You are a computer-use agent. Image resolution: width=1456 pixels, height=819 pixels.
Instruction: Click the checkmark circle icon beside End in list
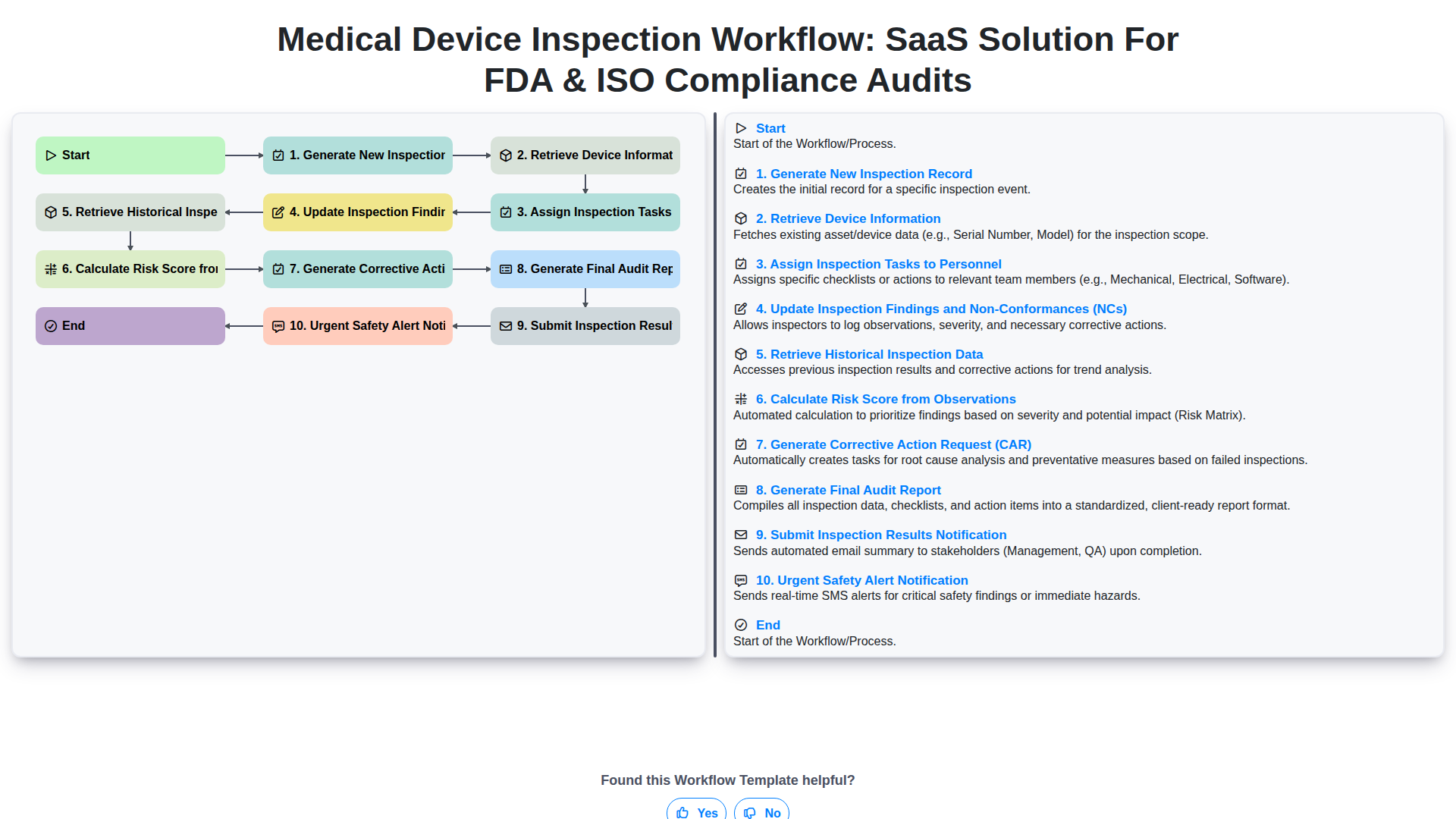741,625
